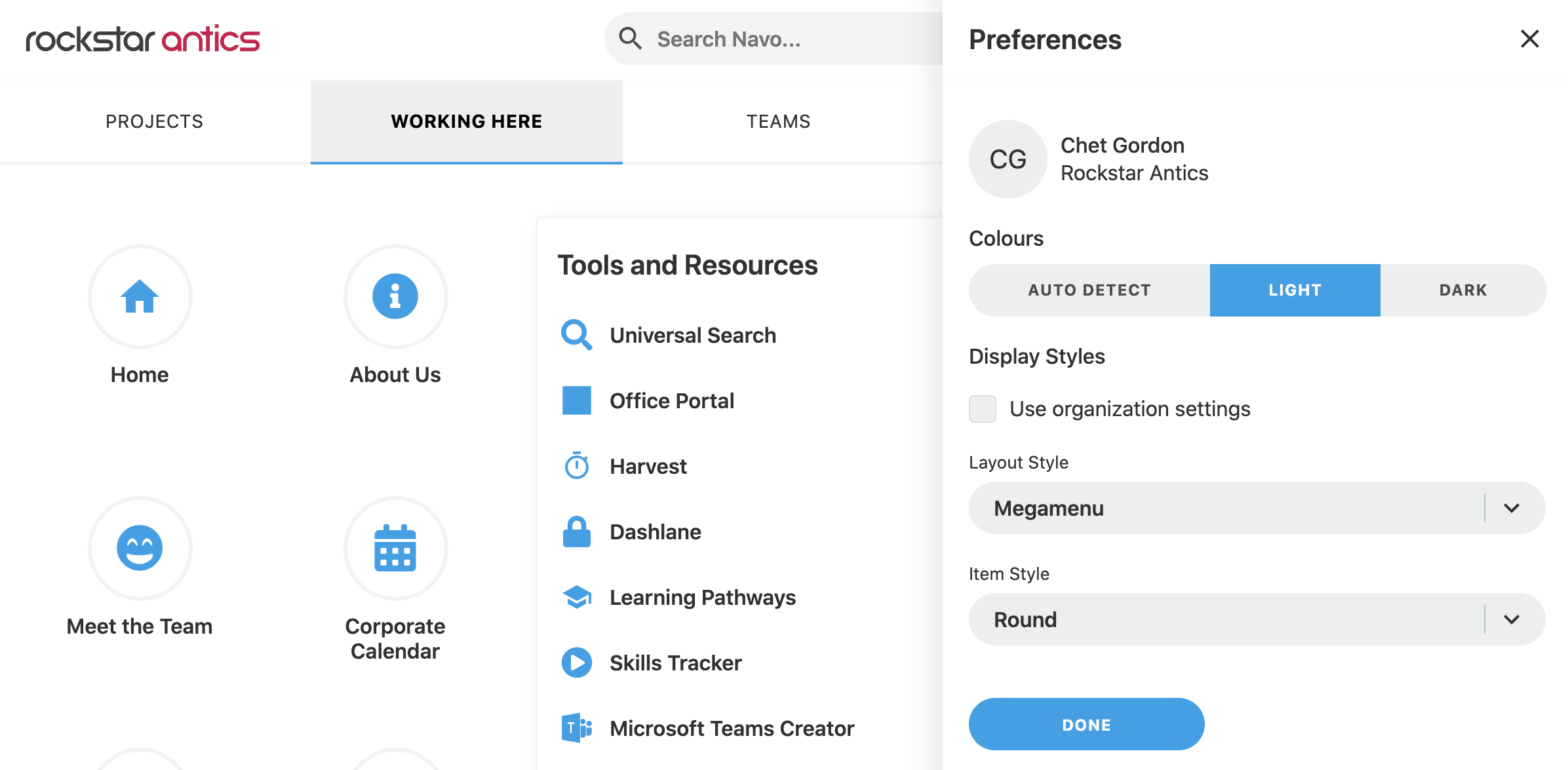Switch to the Projects tab

(155, 121)
